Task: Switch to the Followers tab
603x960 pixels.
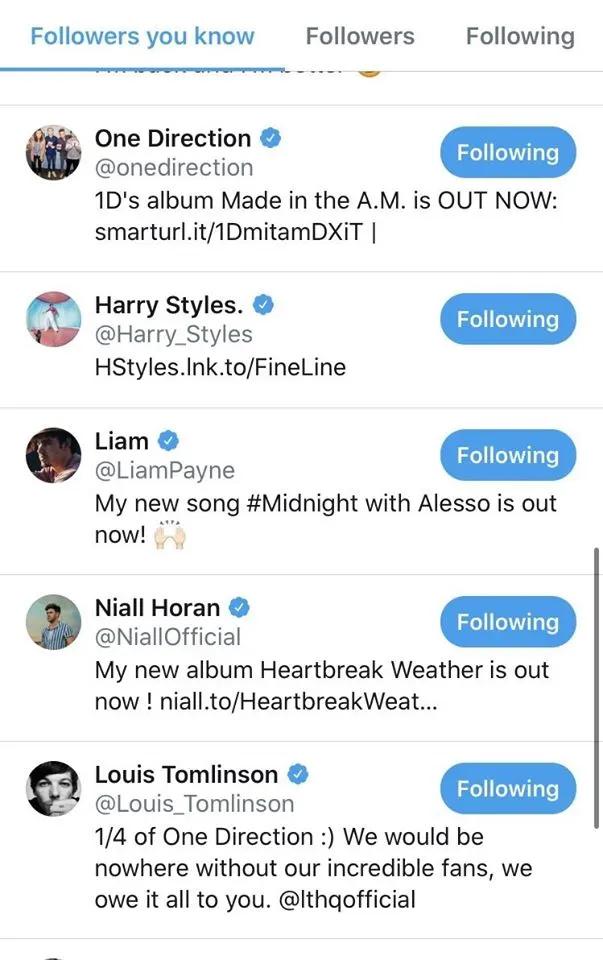Action: 360,37
